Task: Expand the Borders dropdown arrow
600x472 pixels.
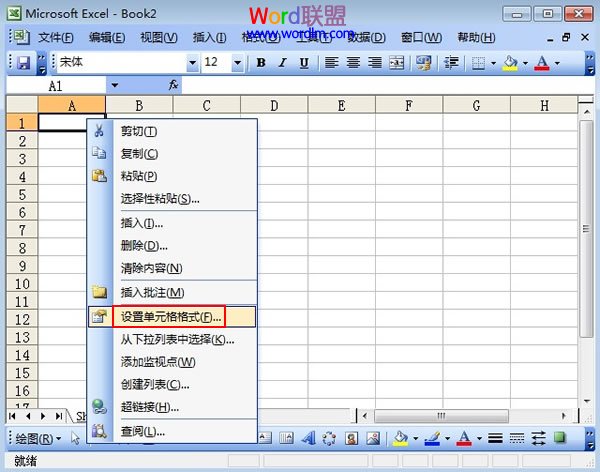Action: [x=493, y=63]
